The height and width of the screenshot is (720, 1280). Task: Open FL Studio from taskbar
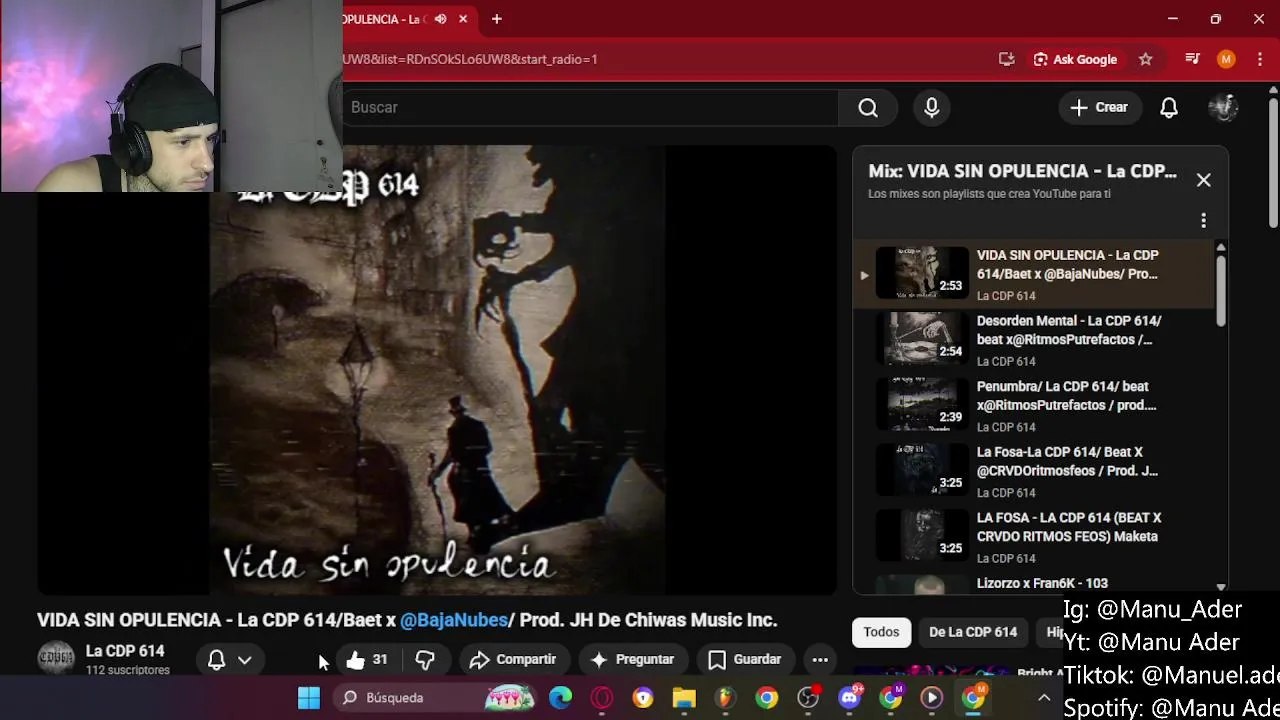tap(725, 698)
